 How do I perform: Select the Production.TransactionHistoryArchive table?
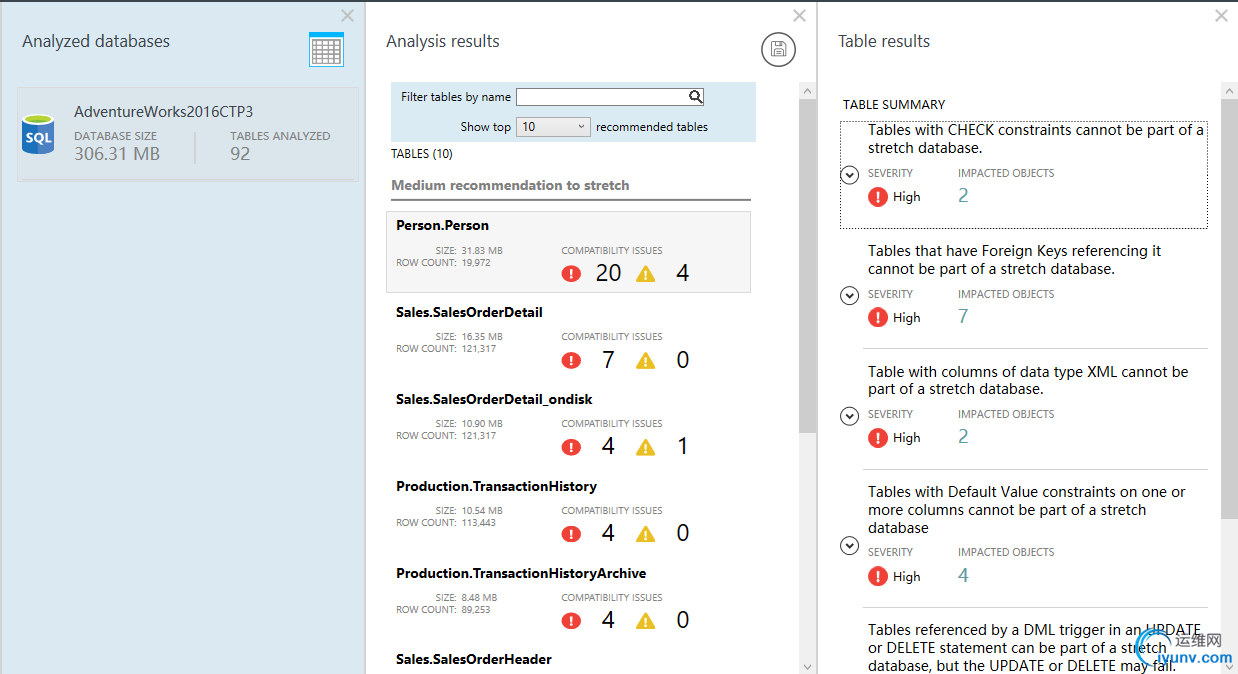pyautogui.click(x=568, y=600)
